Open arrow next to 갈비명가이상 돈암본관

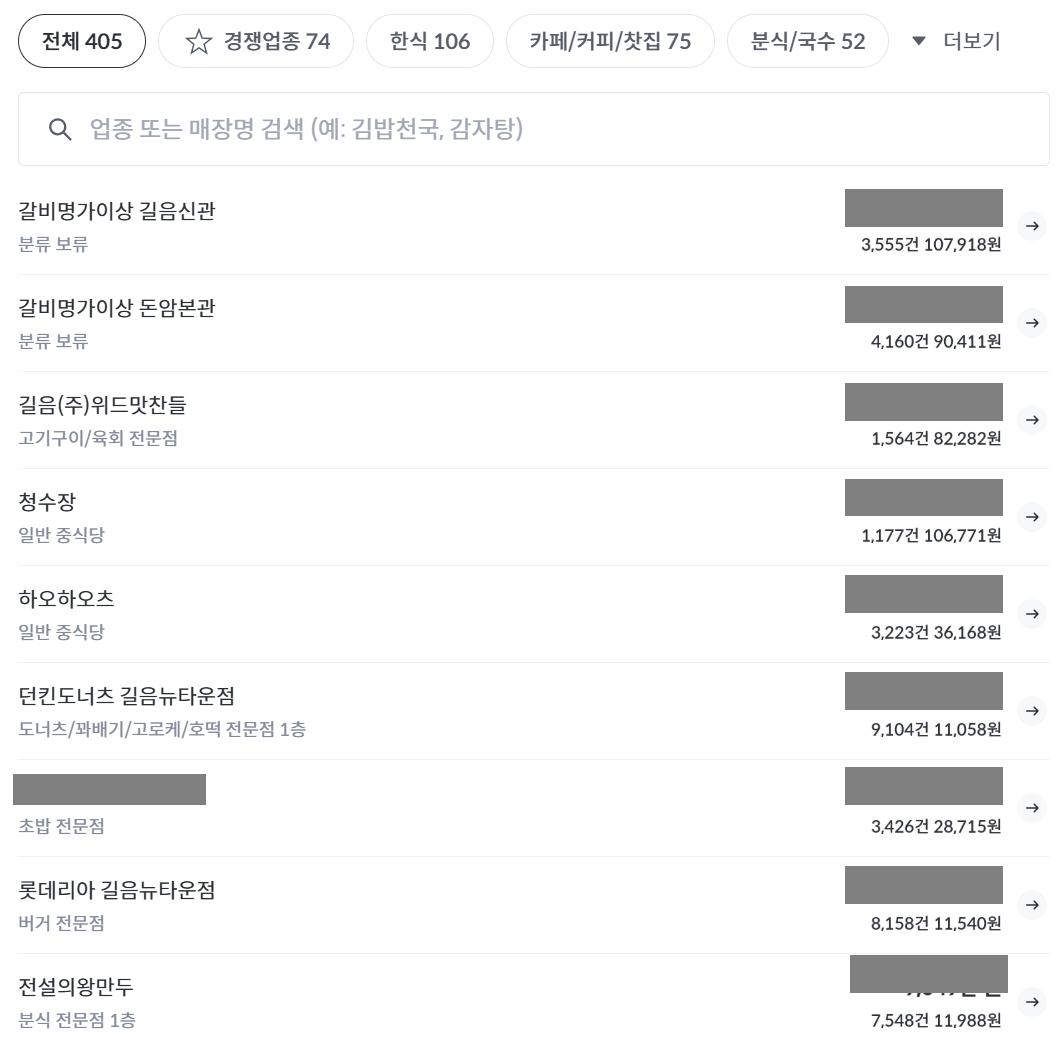click(x=1033, y=323)
